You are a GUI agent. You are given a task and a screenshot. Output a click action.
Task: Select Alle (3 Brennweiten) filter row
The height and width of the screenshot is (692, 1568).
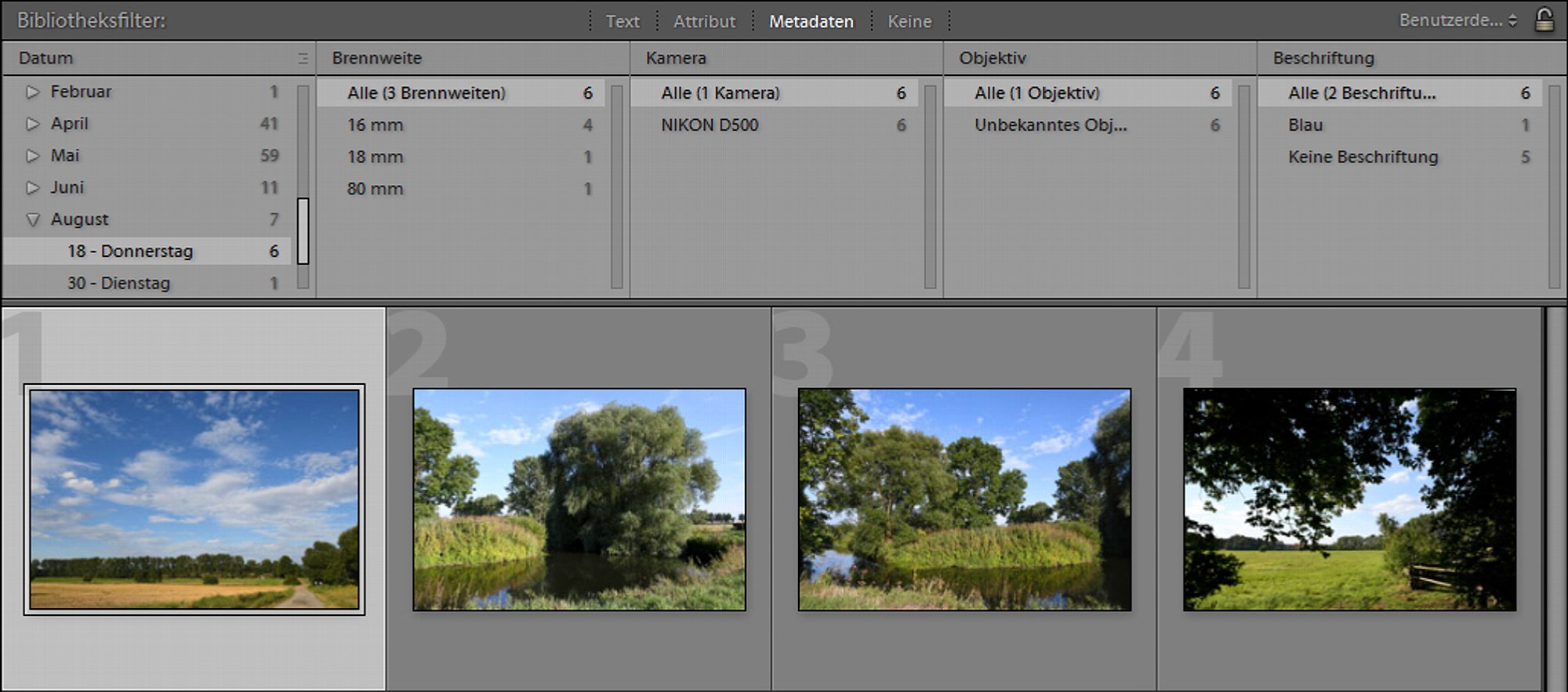point(461,93)
